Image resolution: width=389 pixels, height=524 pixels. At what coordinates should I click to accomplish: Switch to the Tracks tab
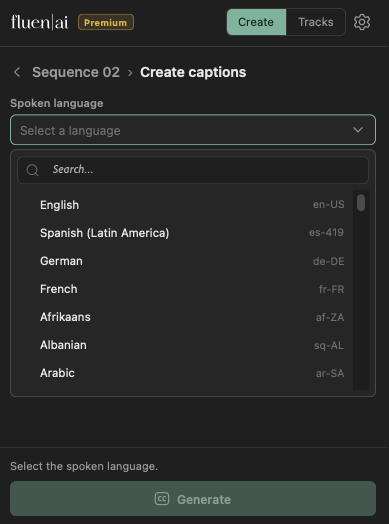point(316,22)
